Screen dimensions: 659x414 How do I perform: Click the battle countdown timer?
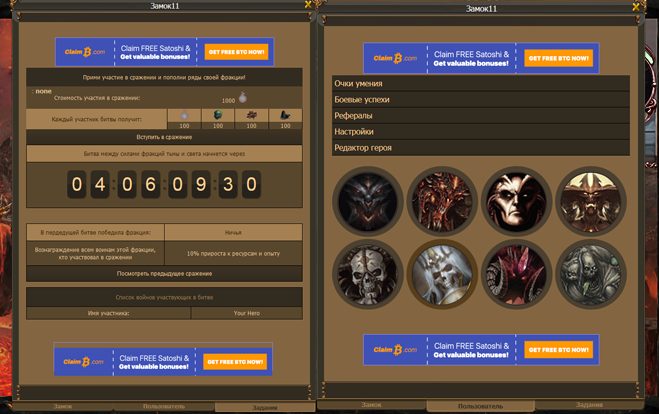(164, 185)
